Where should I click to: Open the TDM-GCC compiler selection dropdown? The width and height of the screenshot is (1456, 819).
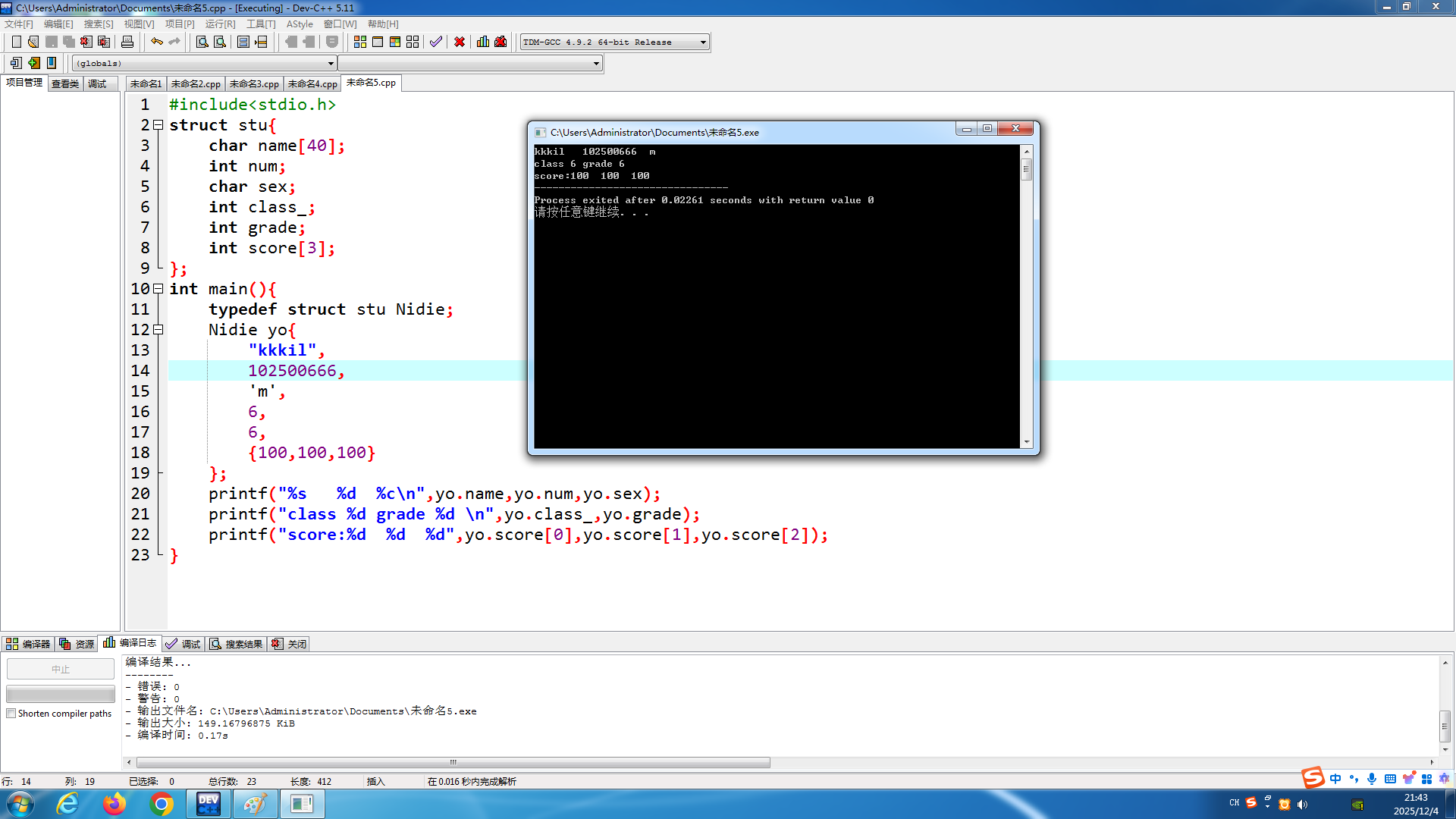click(703, 42)
